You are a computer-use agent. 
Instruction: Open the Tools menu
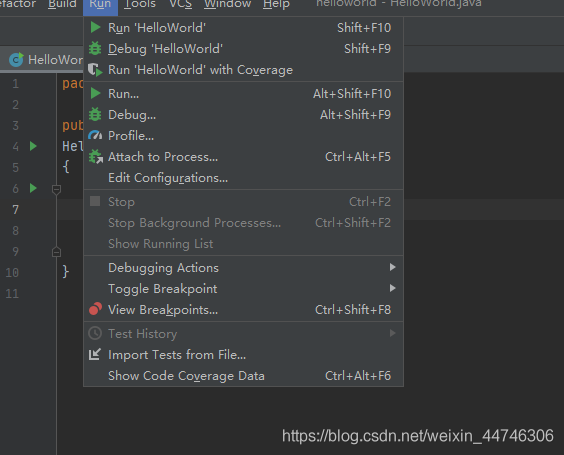(140, 4)
